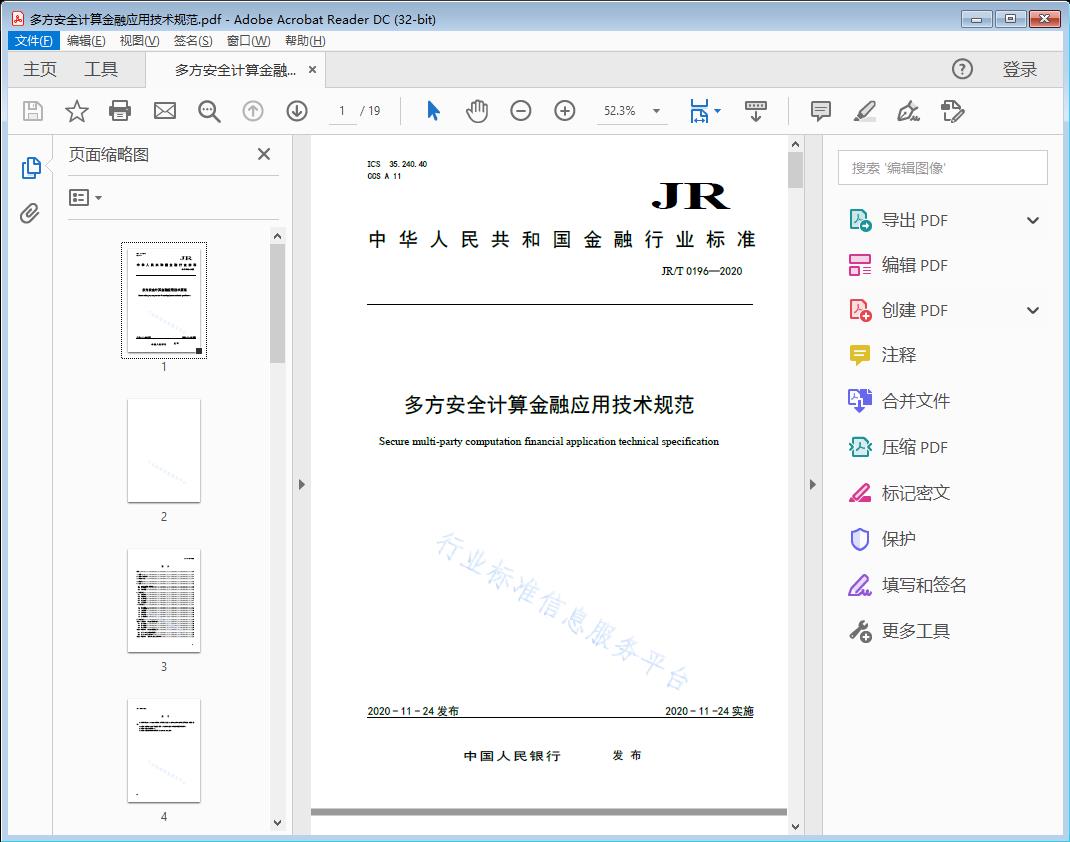This screenshot has height=842, width=1070.
Task: Expand the 导出PDF options chevron
Action: (1032, 219)
